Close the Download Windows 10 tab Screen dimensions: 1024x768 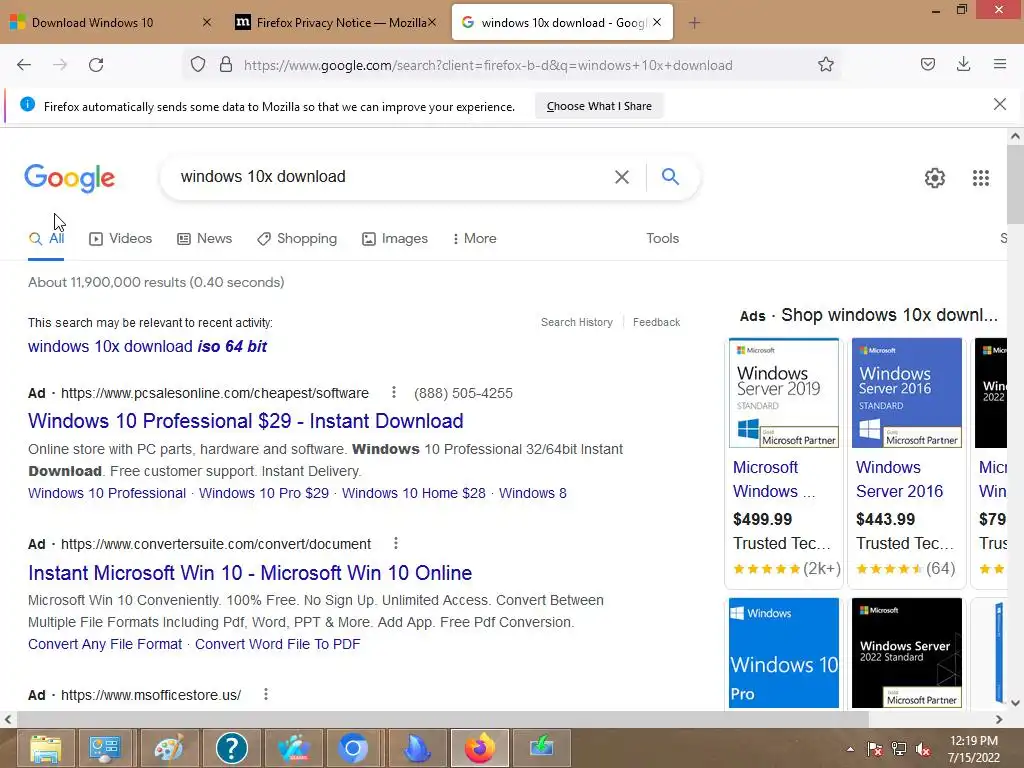point(207,22)
